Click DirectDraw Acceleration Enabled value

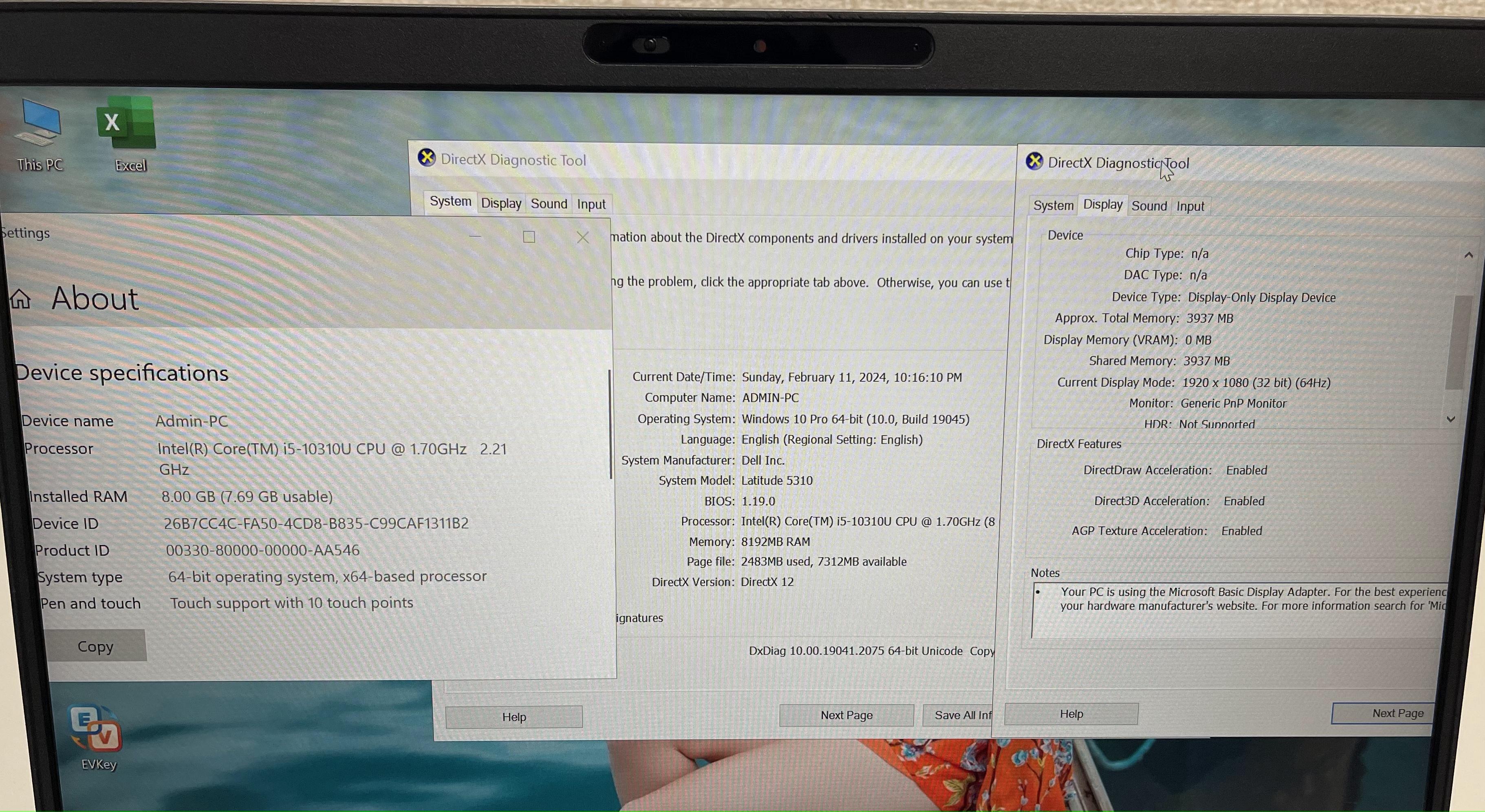point(1246,470)
